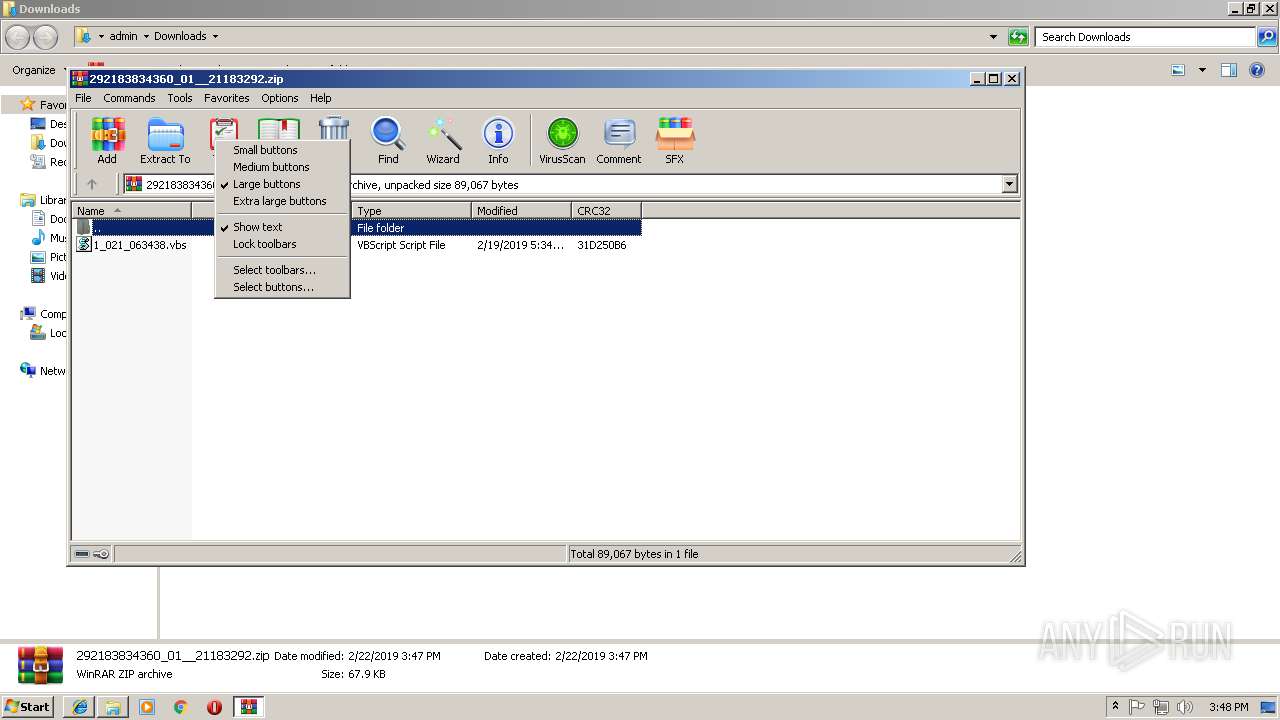This screenshot has width=1280, height=720.
Task: Click the volume speaker tray icon
Action: pos(1185,707)
